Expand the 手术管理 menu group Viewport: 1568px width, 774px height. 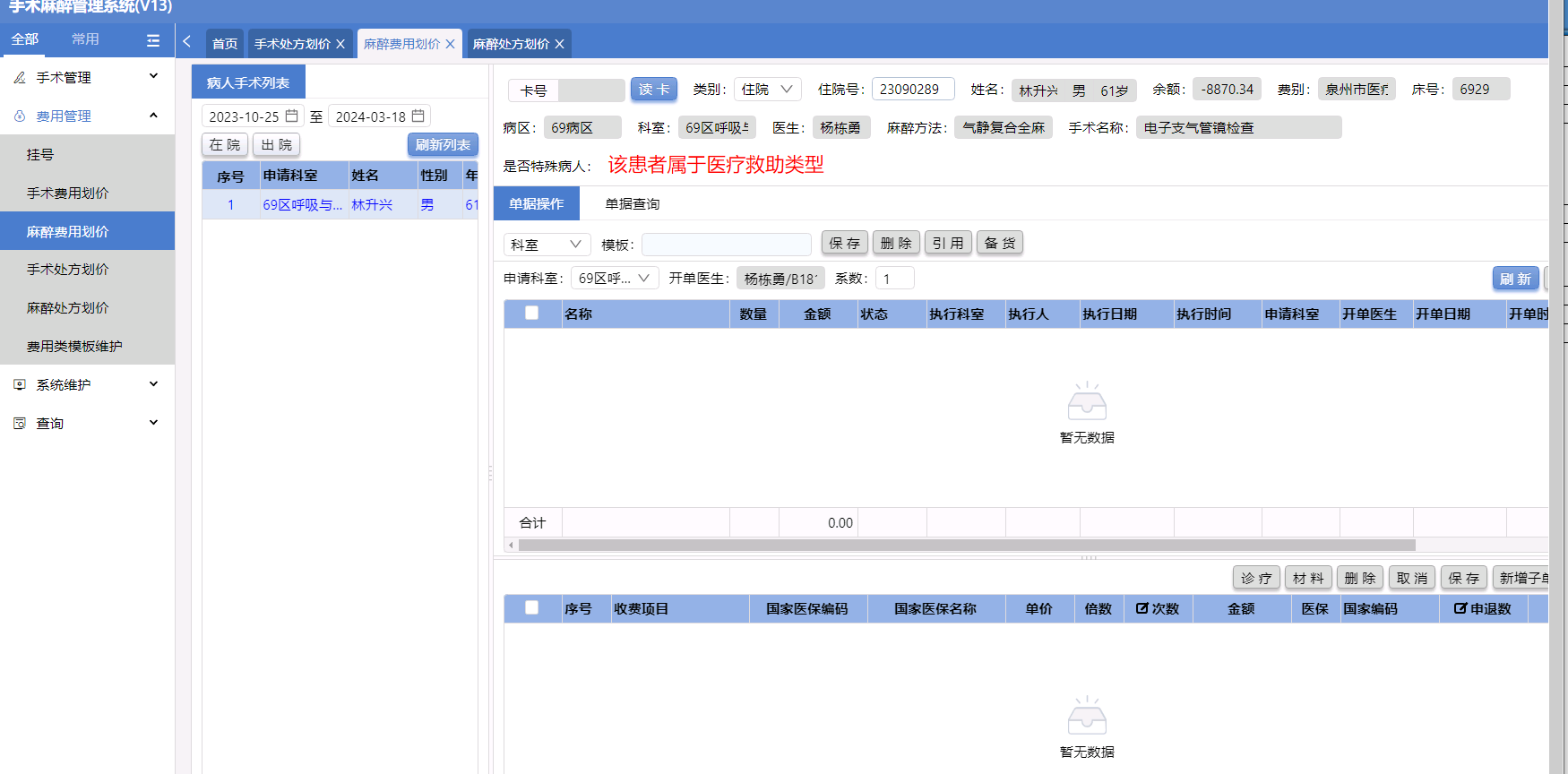[x=153, y=76]
